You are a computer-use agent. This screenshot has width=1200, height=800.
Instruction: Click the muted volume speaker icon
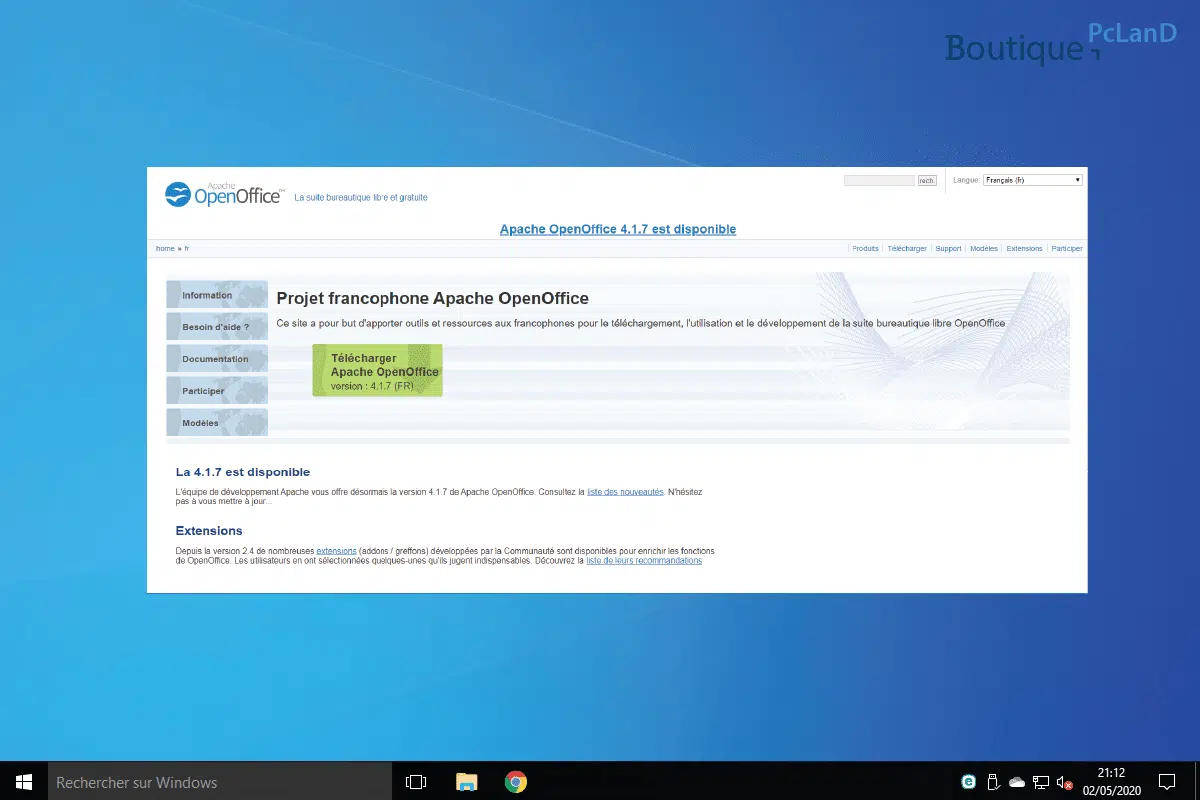tap(1065, 782)
